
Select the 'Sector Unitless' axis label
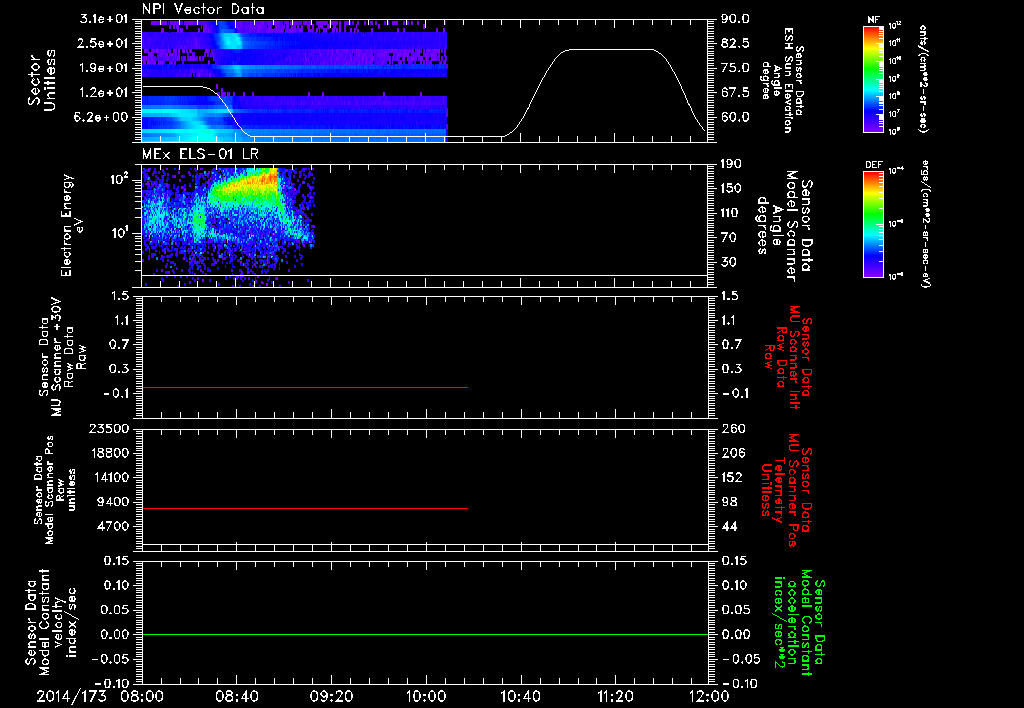tap(41, 80)
